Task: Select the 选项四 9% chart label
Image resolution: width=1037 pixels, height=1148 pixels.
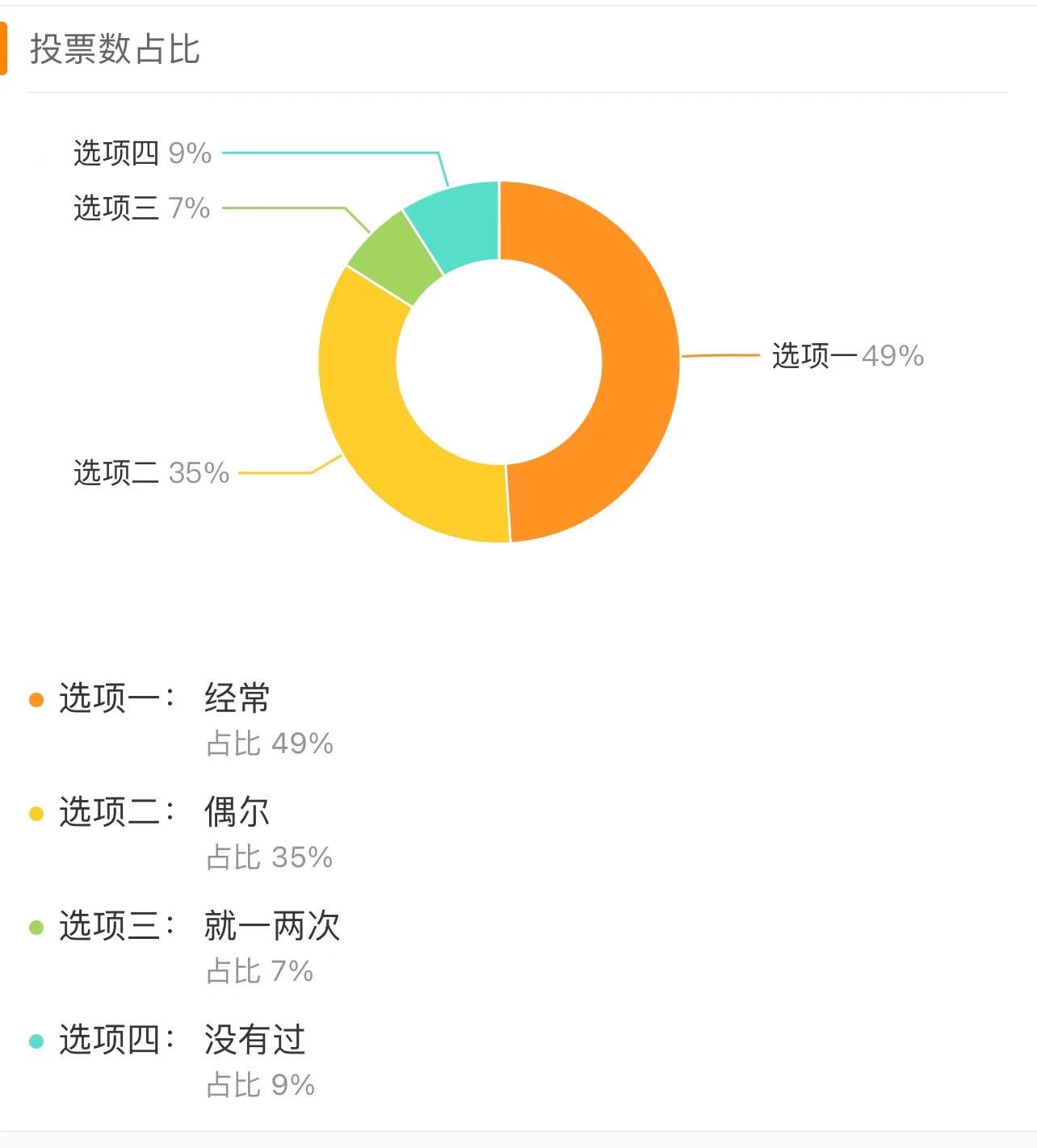Action: (x=142, y=153)
